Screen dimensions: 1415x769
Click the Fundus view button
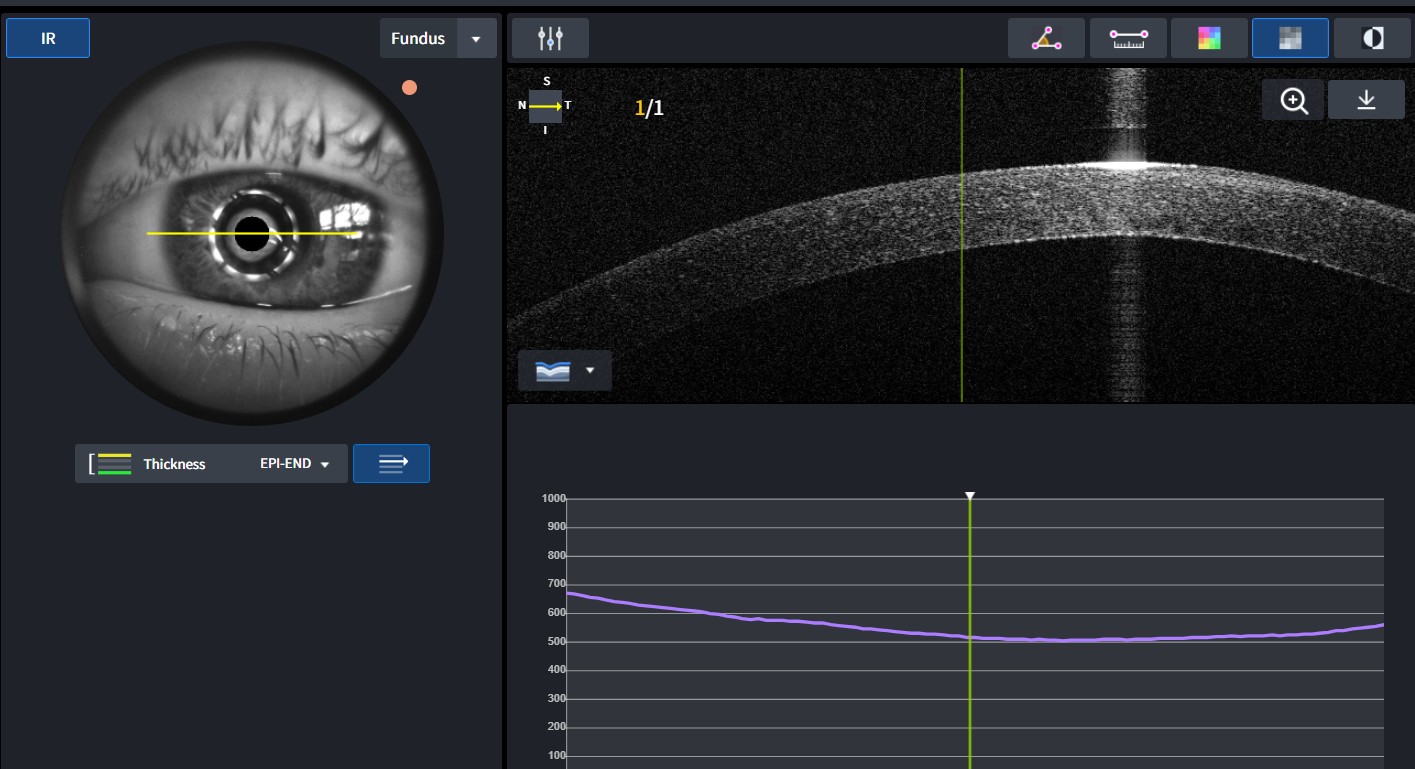click(x=418, y=39)
